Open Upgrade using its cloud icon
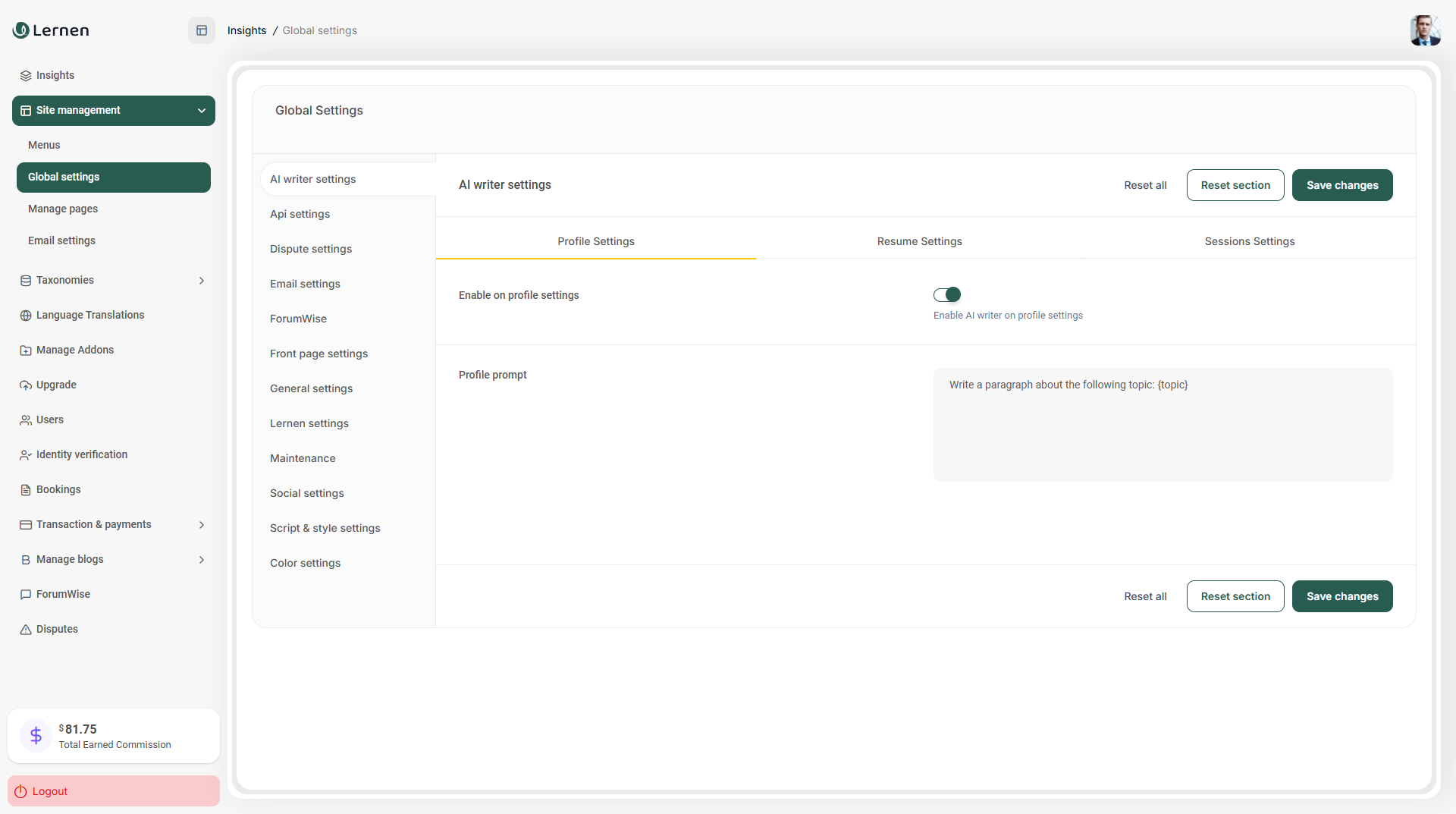 pyautogui.click(x=26, y=385)
